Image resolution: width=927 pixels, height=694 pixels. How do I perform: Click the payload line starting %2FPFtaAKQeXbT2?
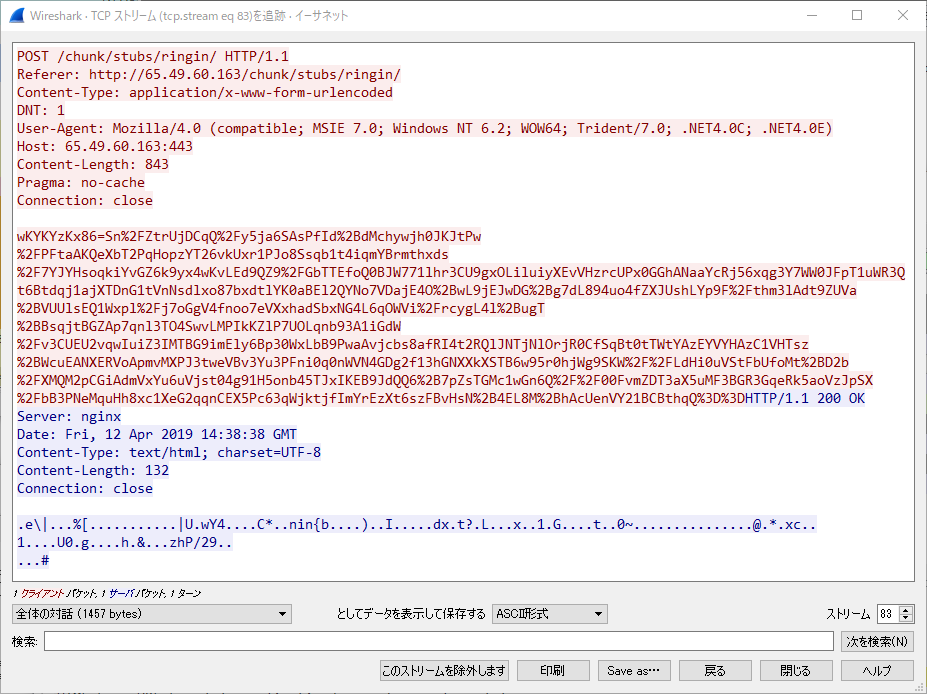click(x=233, y=254)
